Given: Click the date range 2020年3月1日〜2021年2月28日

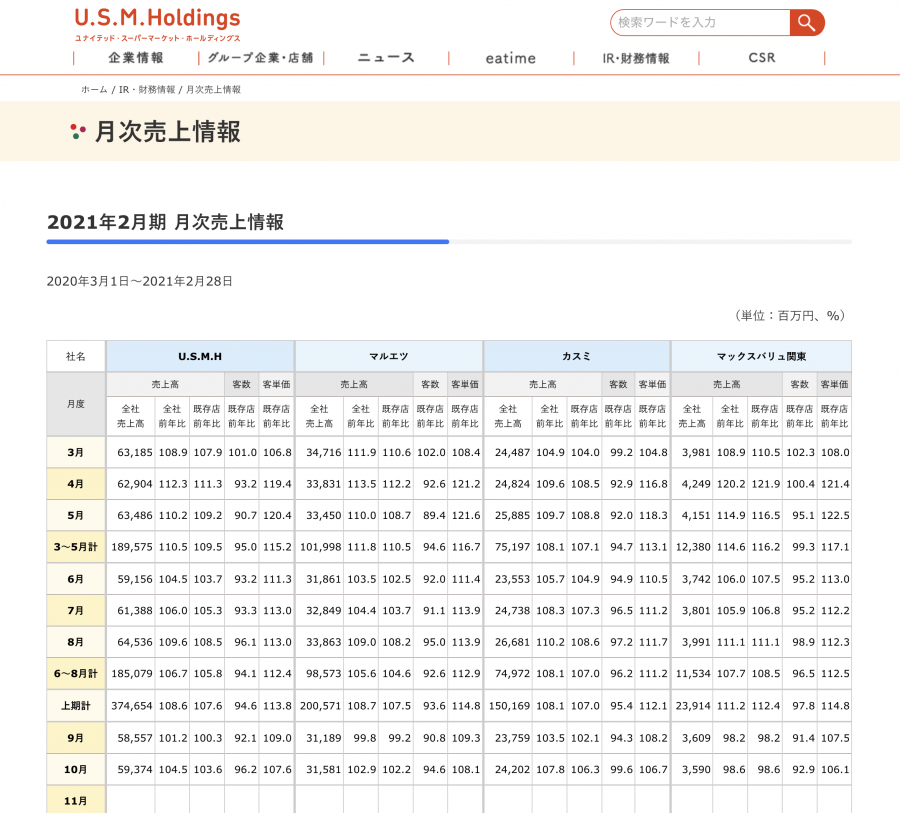Looking at the screenshot, I should click(139, 281).
